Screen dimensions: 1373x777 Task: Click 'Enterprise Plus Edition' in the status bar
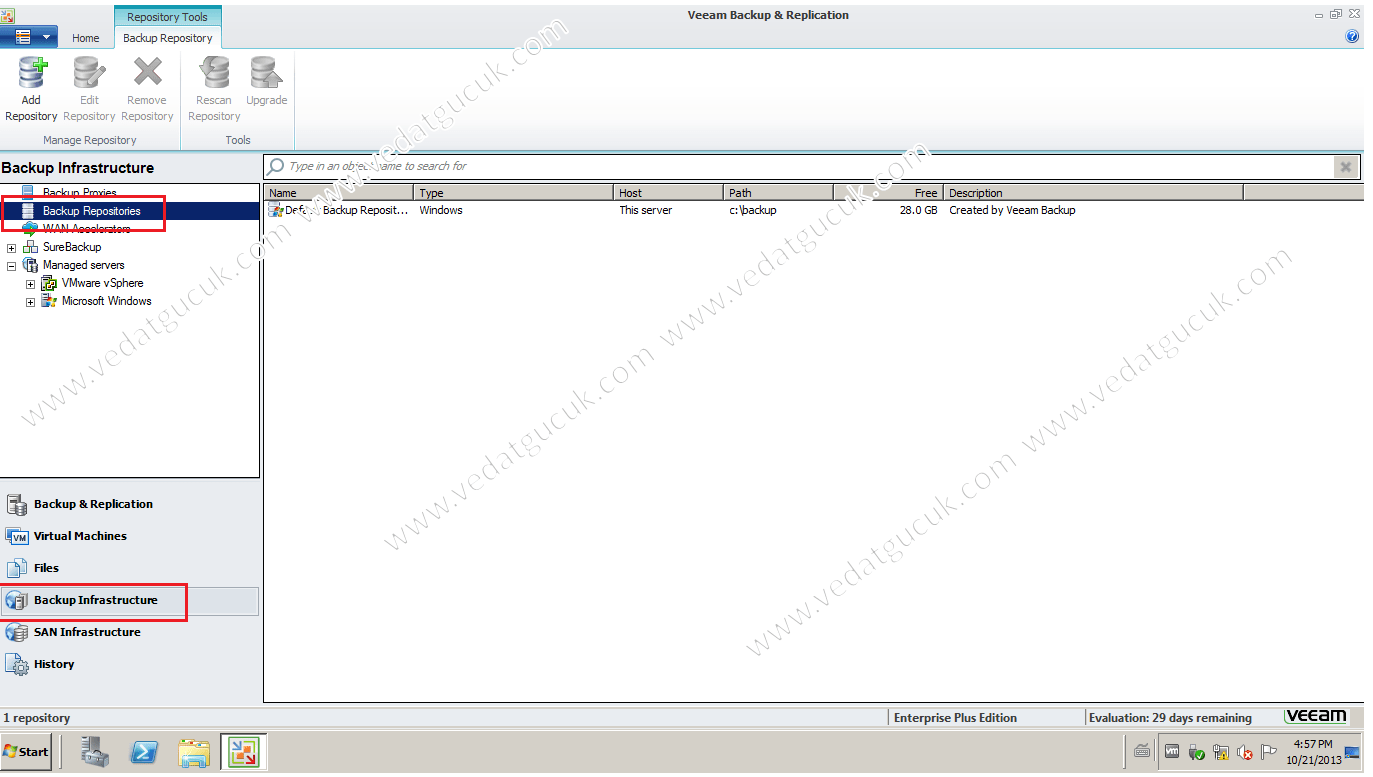pyautogui.click(x=955, y=718)
